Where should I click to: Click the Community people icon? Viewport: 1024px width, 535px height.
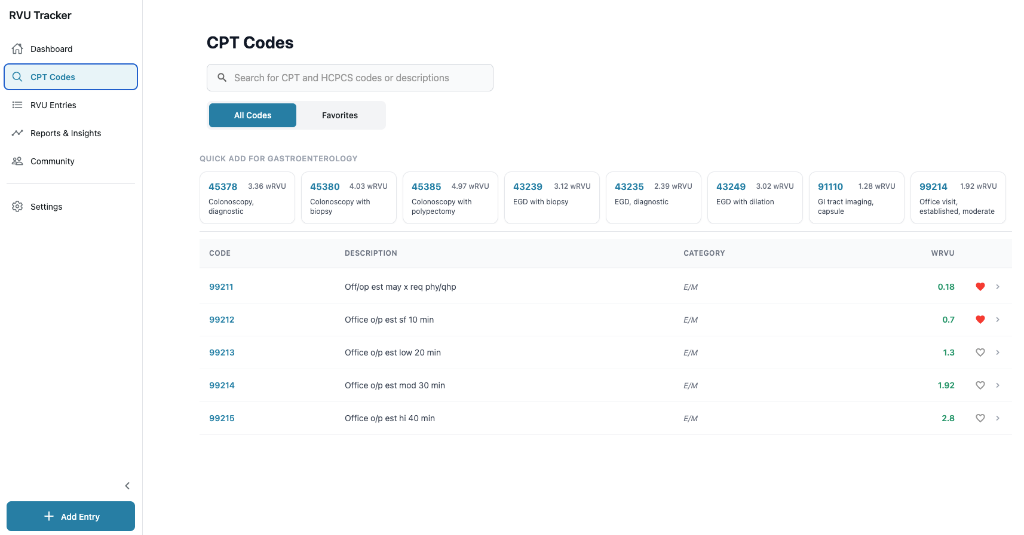click(17, 161)
